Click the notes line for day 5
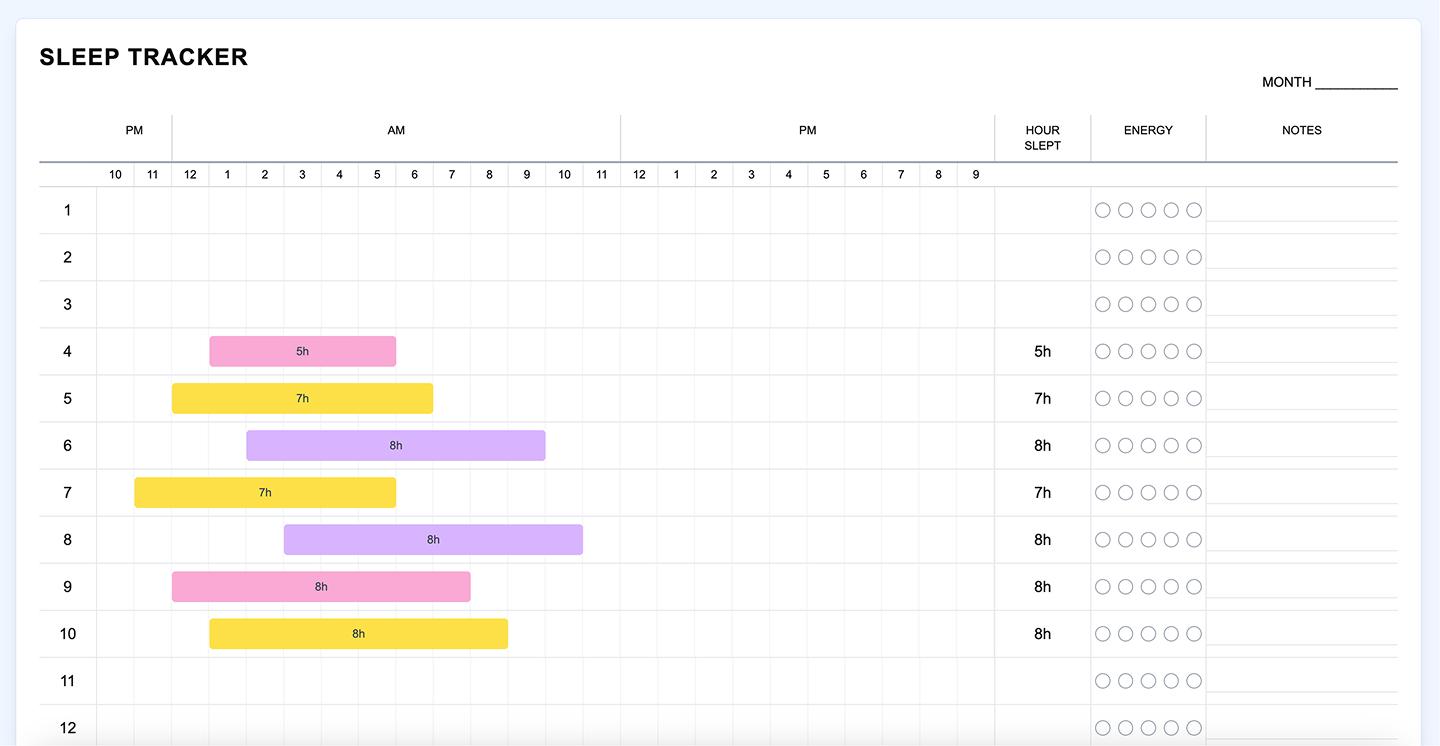The width and height of the screenshot is (1440, 746). coord(1302,398)
